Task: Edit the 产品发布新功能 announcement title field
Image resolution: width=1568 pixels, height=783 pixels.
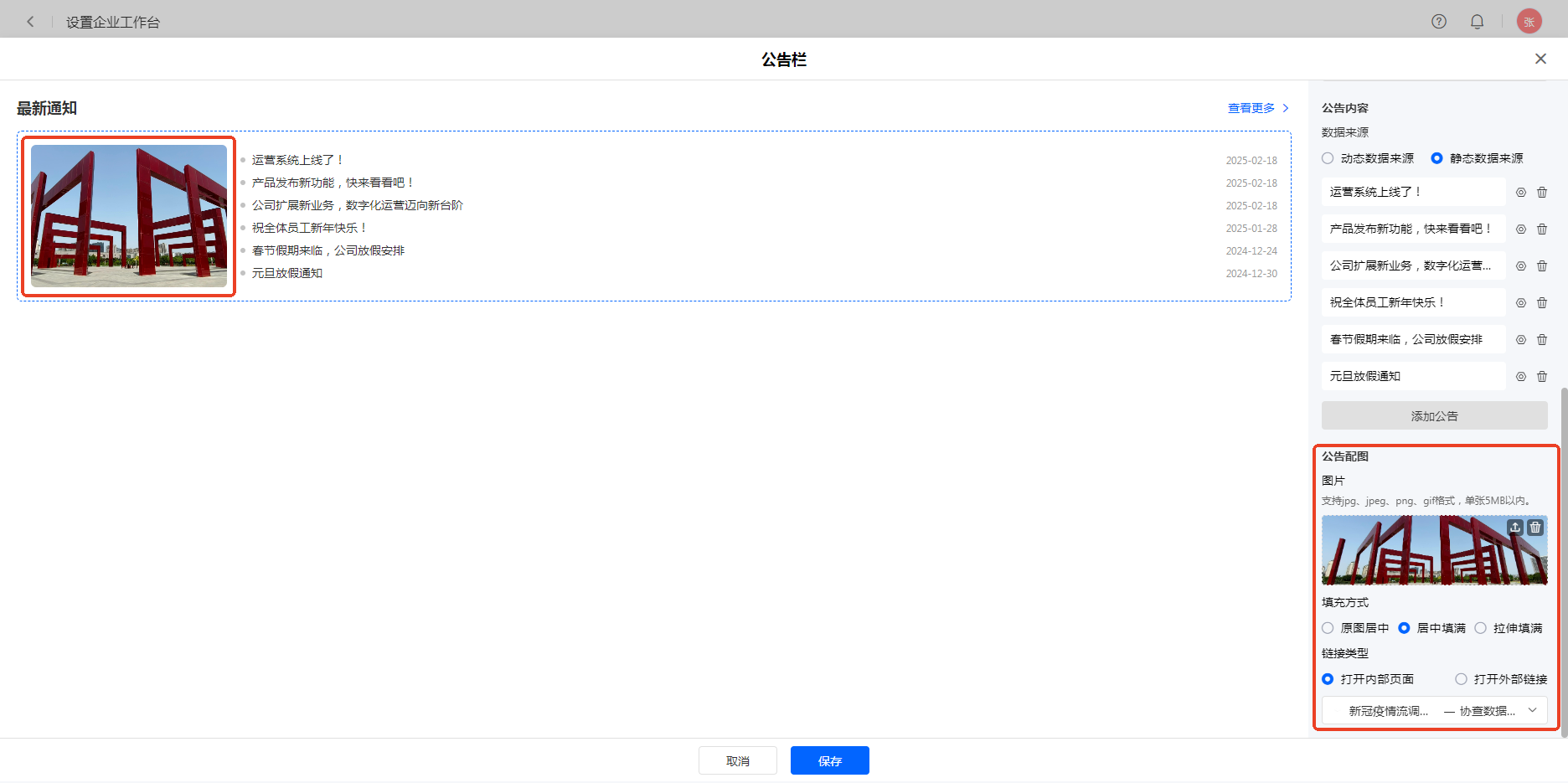Action: 1413,229
